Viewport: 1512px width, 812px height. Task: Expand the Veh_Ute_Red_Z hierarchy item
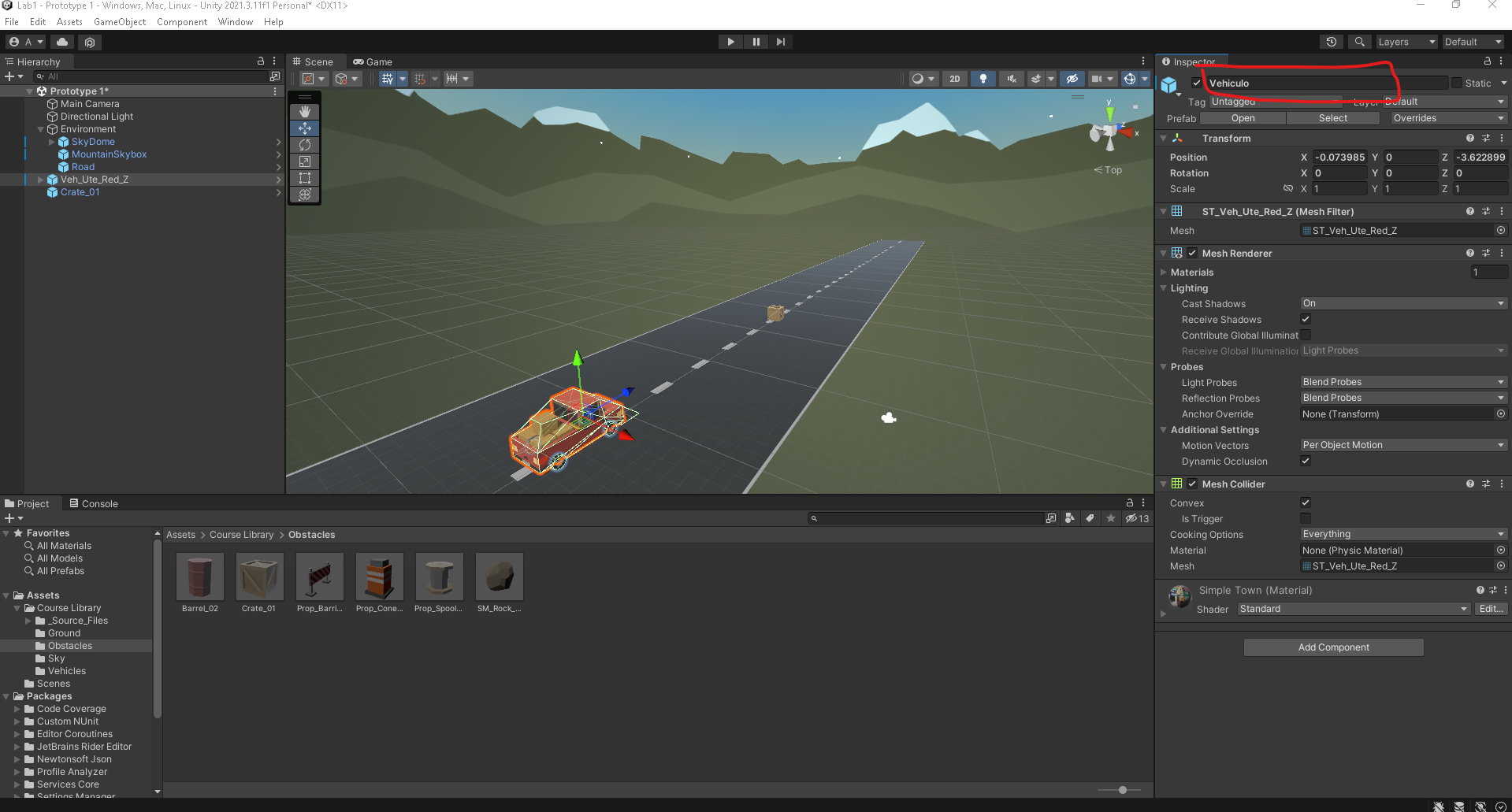click(x=41, y=180)
